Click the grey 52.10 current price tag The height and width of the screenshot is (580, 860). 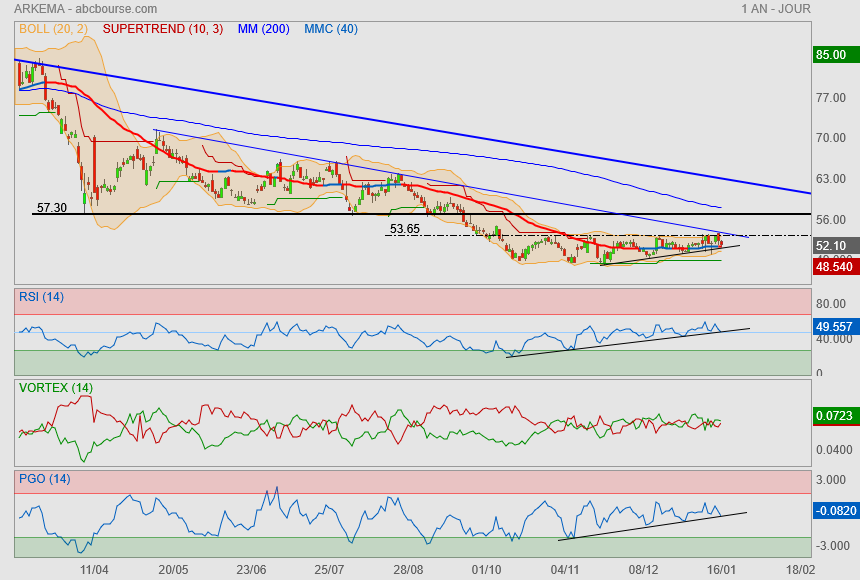point(831,245)
